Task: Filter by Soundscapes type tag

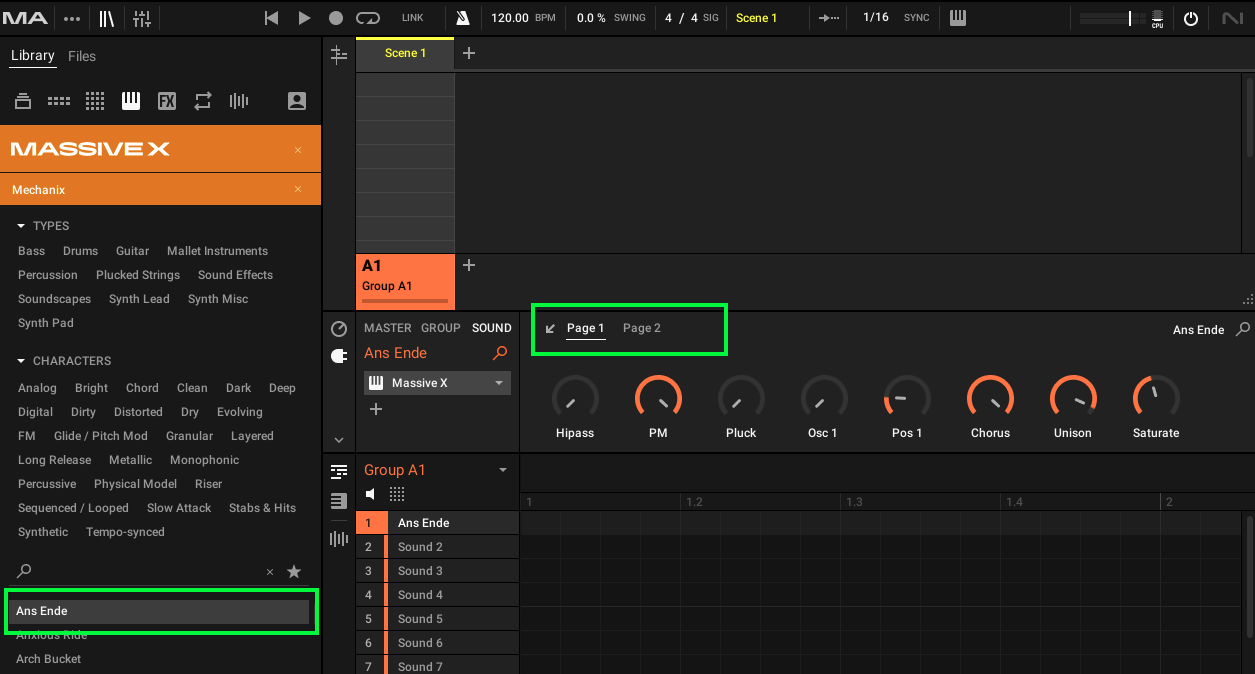Action: [x=54, y=299]
